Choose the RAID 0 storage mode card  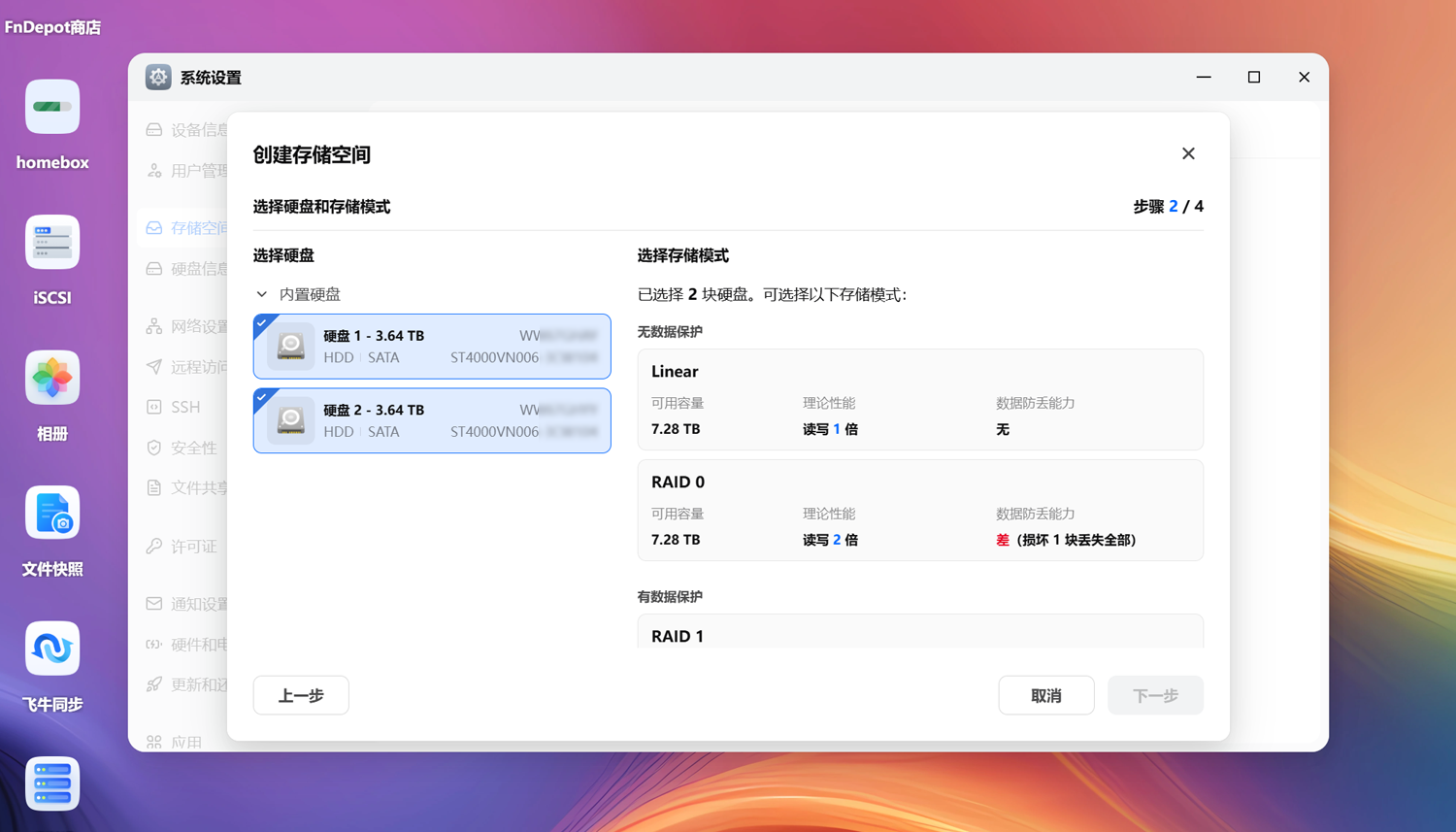pos(920,510)
